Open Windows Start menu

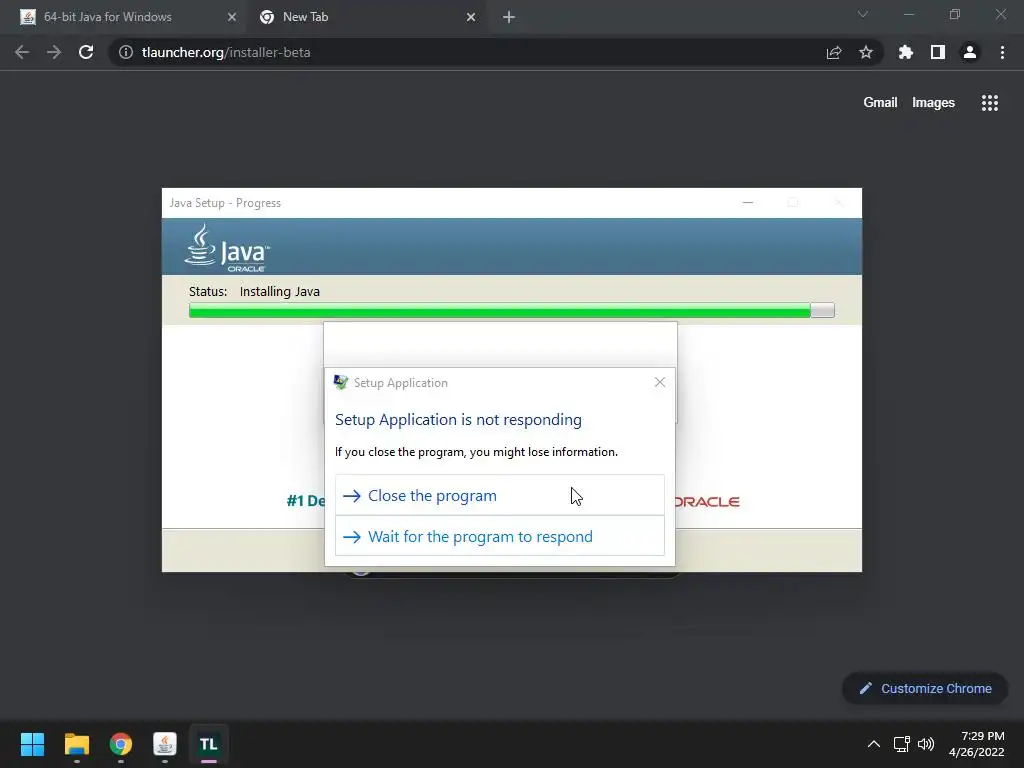pos(32,744)
